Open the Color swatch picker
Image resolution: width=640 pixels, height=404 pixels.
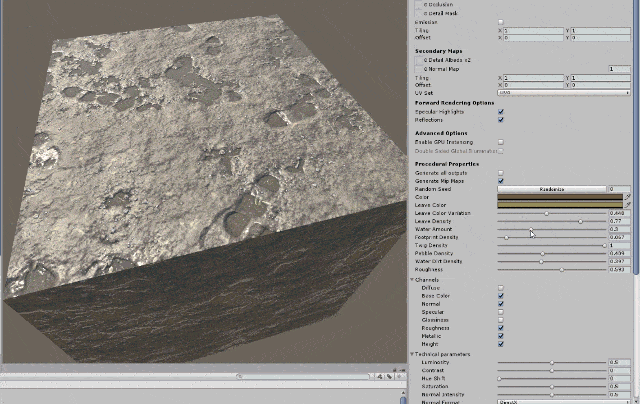[560, 196]
